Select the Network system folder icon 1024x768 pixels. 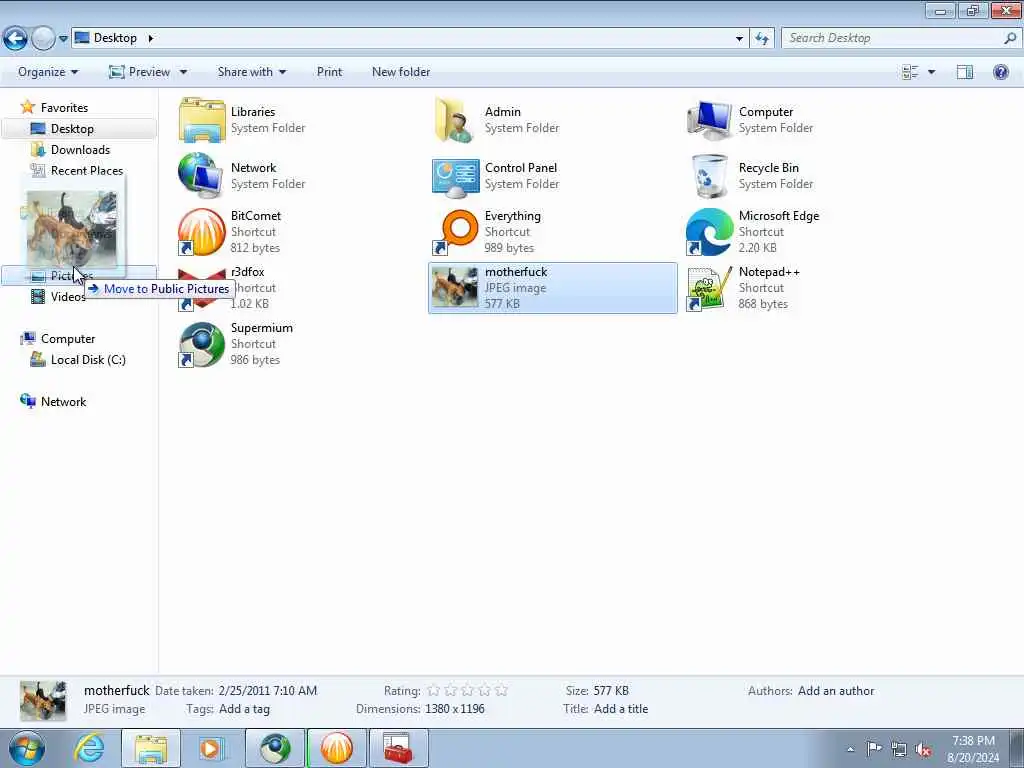point(202,176)
